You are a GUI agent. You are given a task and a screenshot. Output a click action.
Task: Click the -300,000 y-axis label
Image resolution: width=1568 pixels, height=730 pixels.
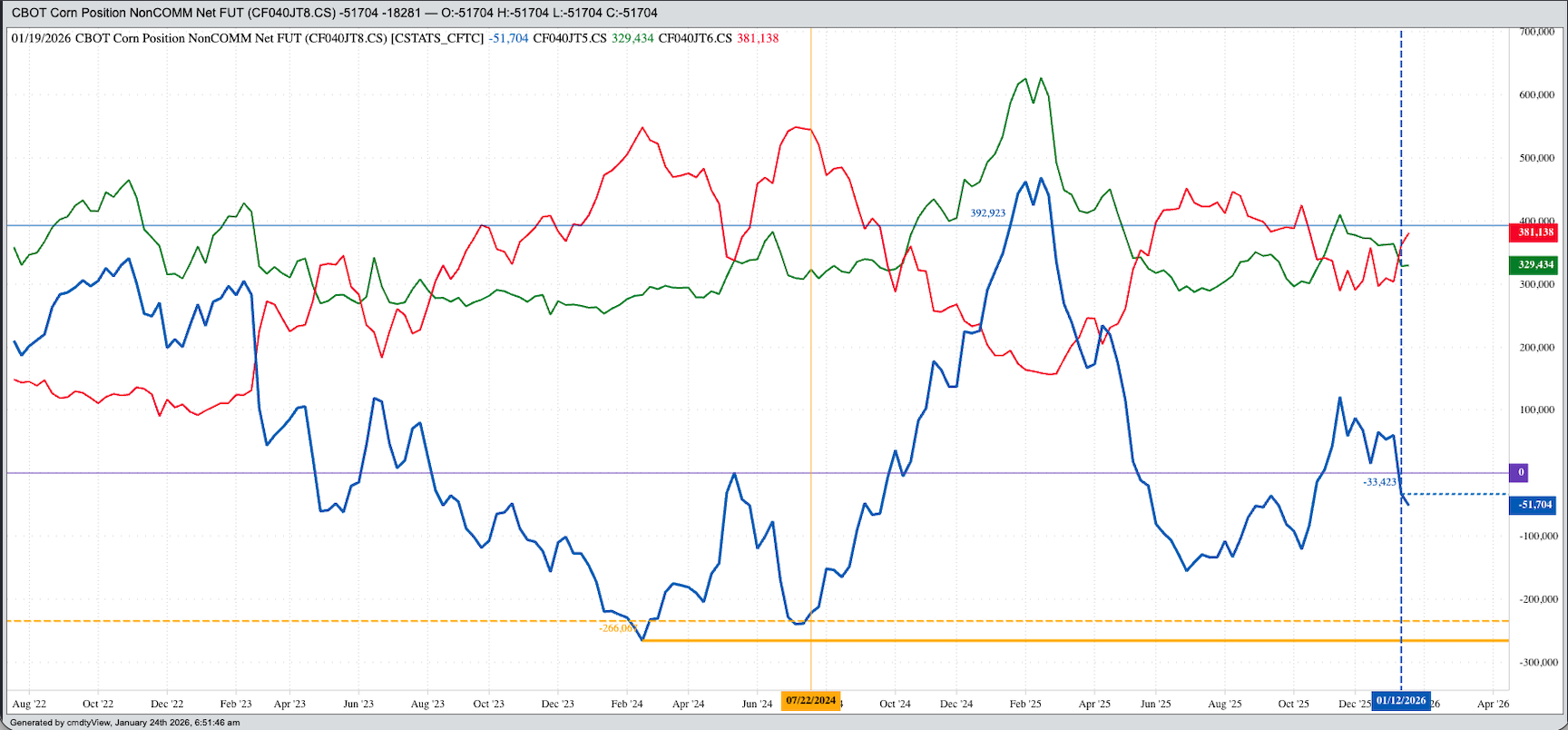1536,662
